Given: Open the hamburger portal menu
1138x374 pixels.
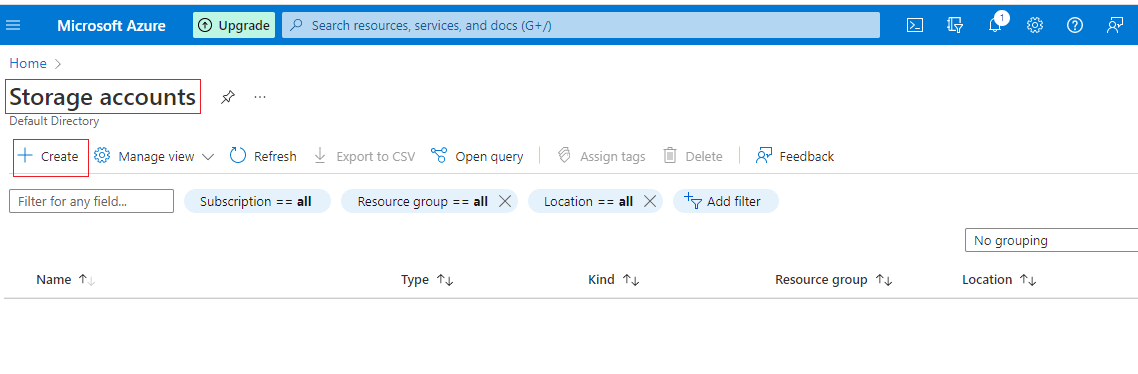Looking at the screenshot, I should (x=13, y=25).
